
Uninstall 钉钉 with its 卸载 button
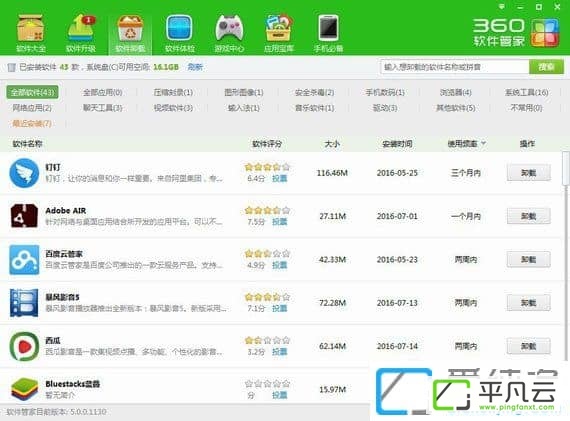[x=529, y=173]
